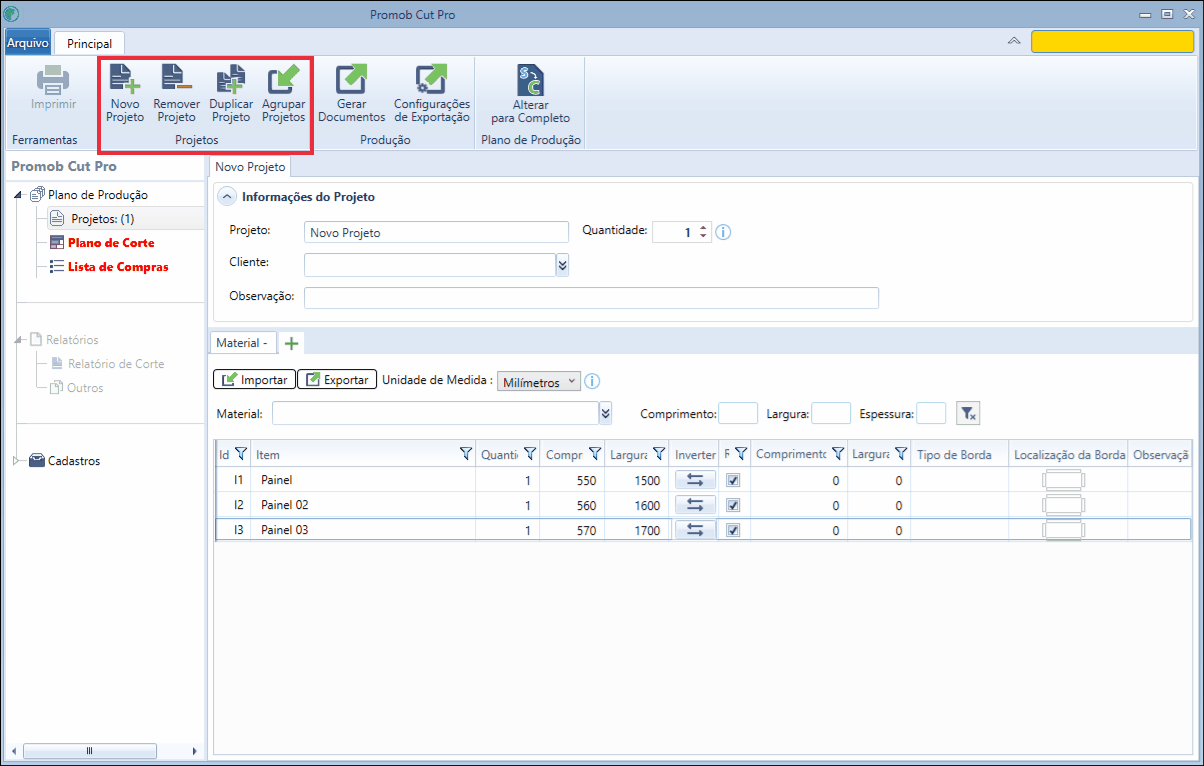The height and width of the screenshot is (766, 1204).
Task: Click the sidebar horizontal scrollbar thumb
Action: (x=89, y=750)
